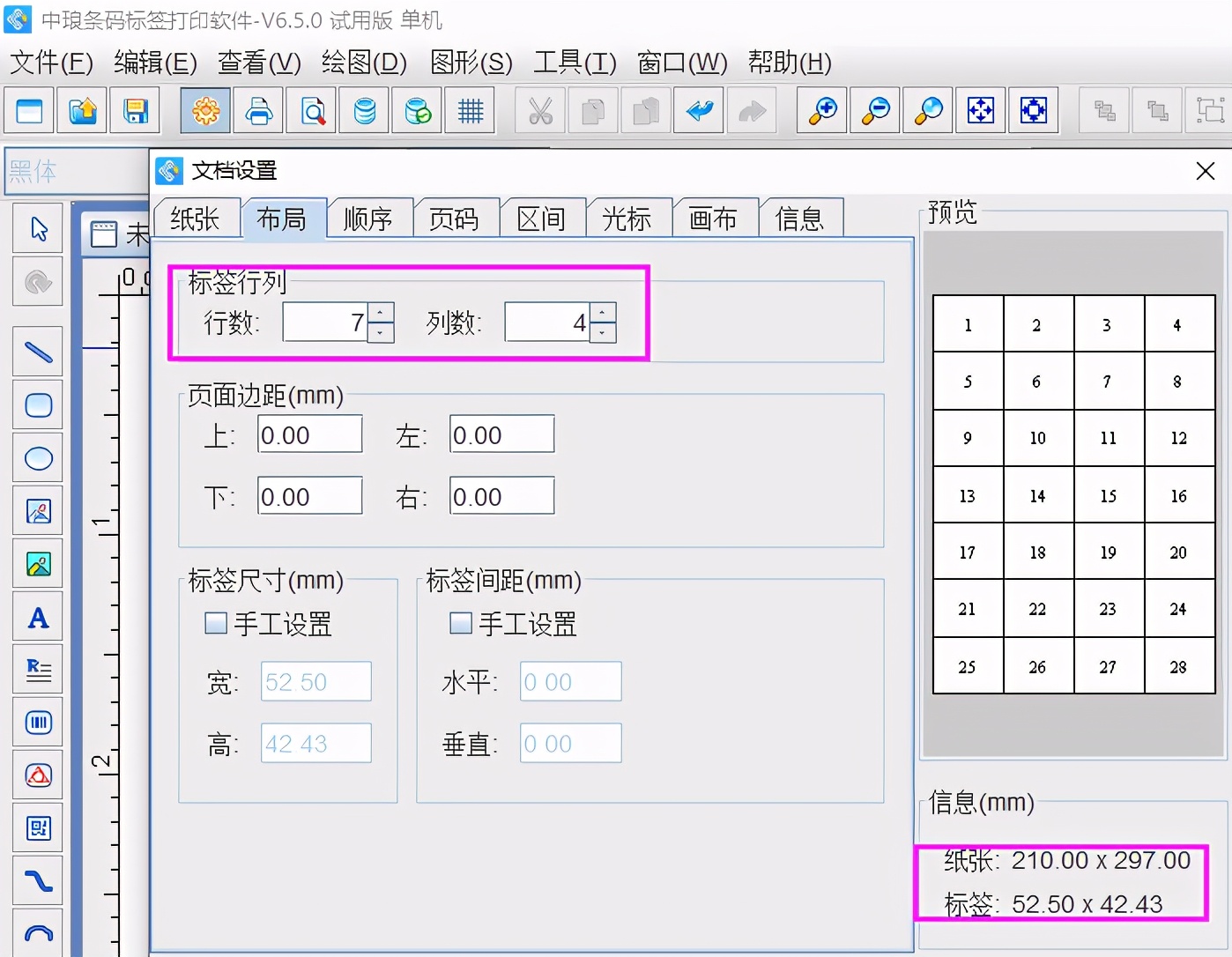Viewport: 1232px width, 957px height.
Task: Switch to the 画布 tab
Action: pyautogui.click(x=713, y=219)
